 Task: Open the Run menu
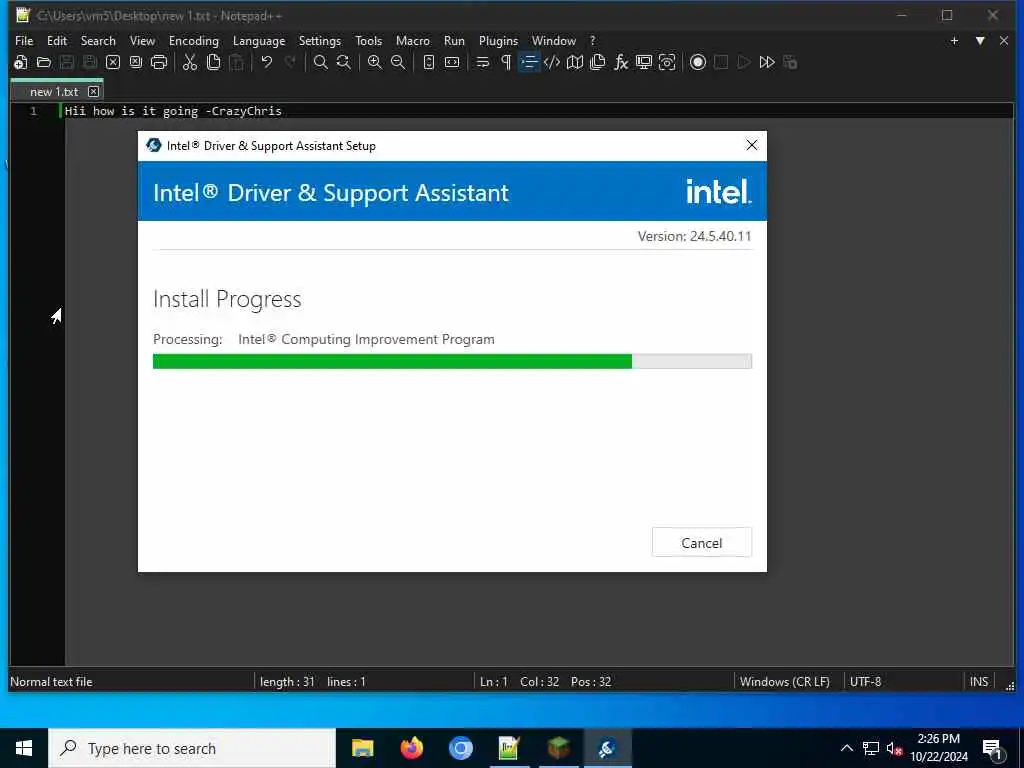pyautogui.click(x=454, y=40)
